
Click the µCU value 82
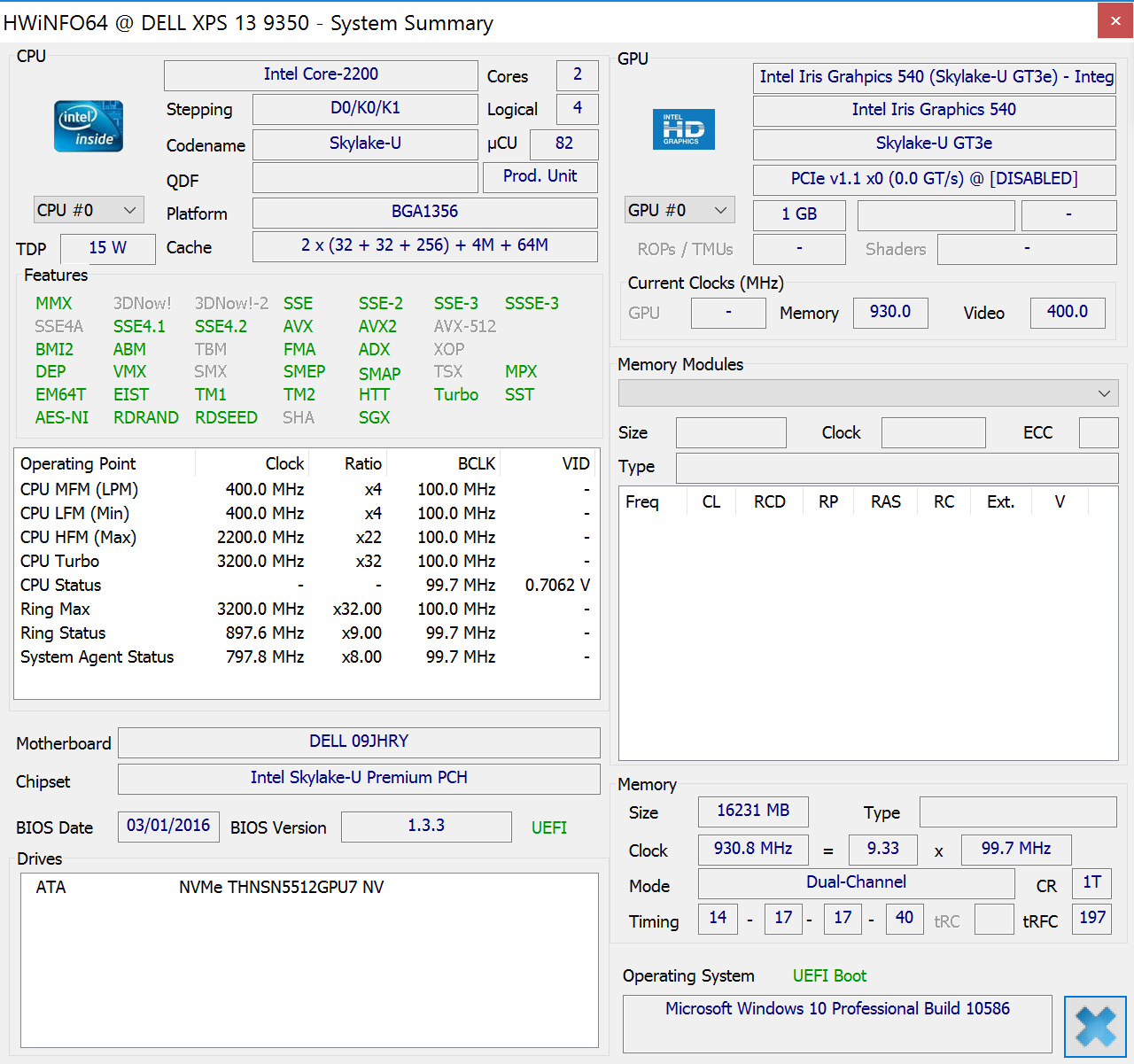564,144
